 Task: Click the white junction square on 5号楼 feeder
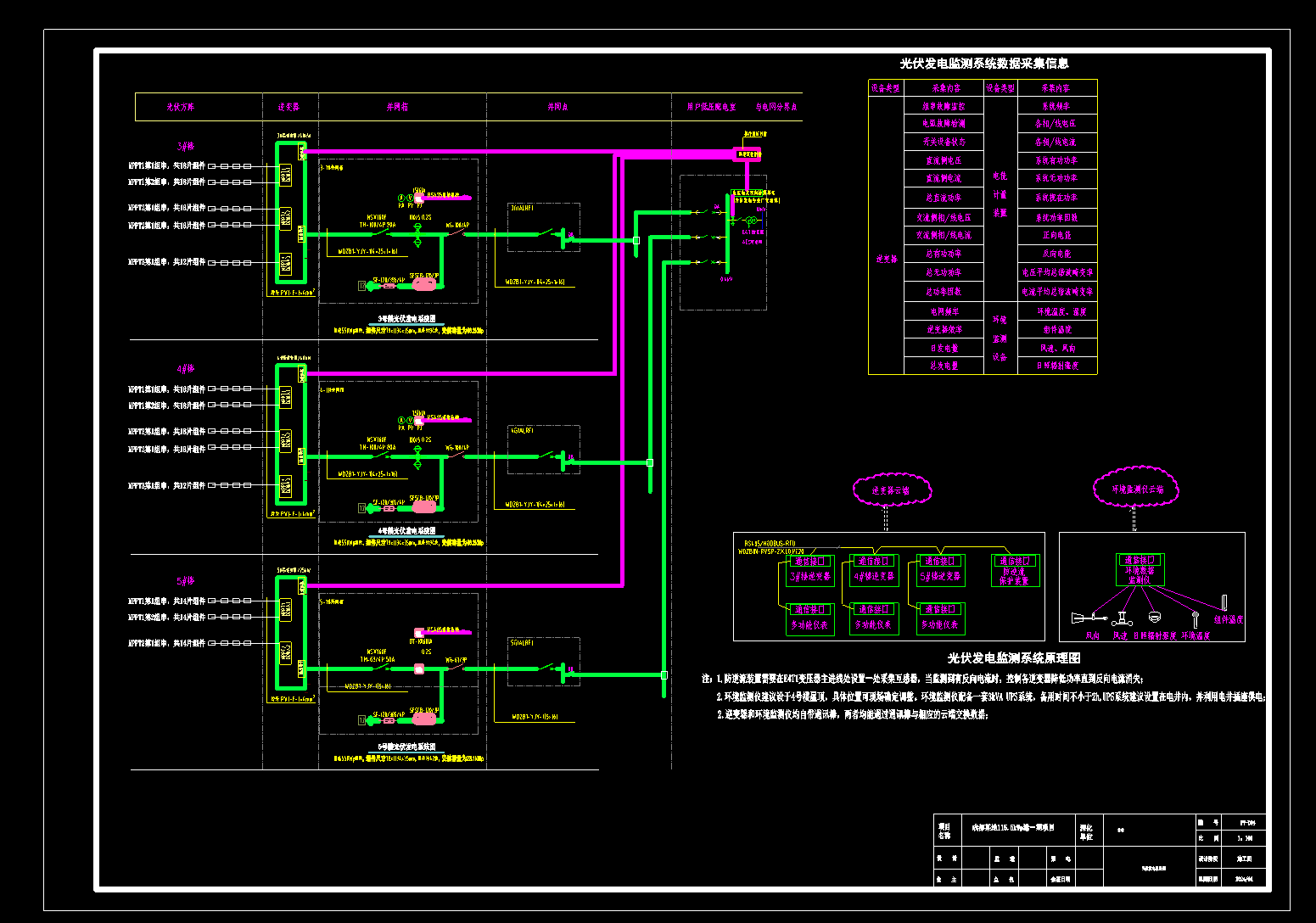(664, 675)
